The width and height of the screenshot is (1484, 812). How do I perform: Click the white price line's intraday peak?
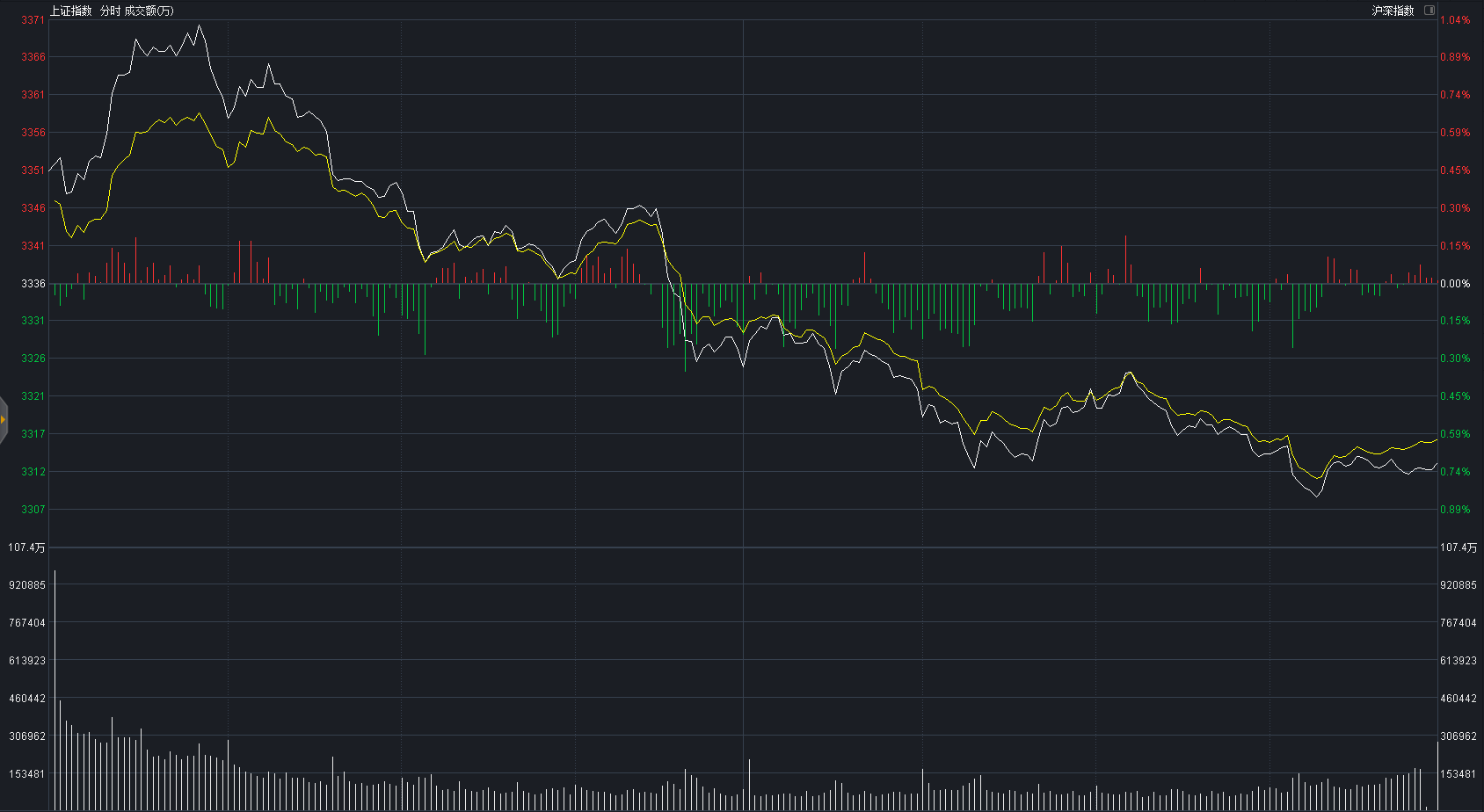[200, 25]
